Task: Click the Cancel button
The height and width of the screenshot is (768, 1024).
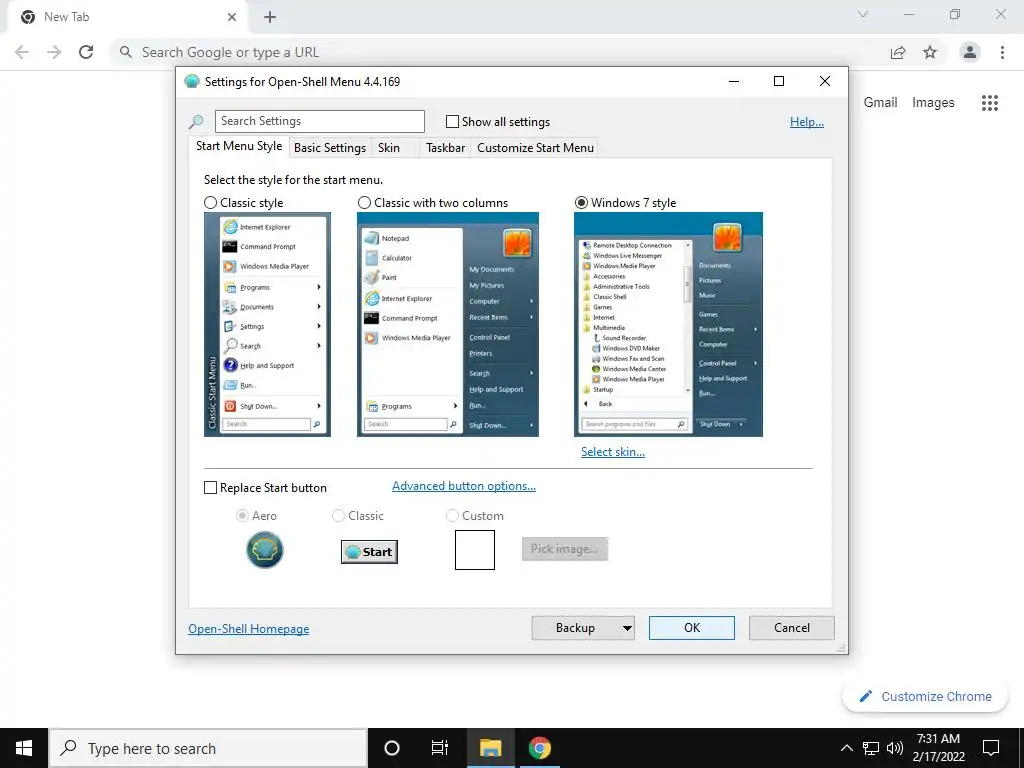Action: point(792,628)
